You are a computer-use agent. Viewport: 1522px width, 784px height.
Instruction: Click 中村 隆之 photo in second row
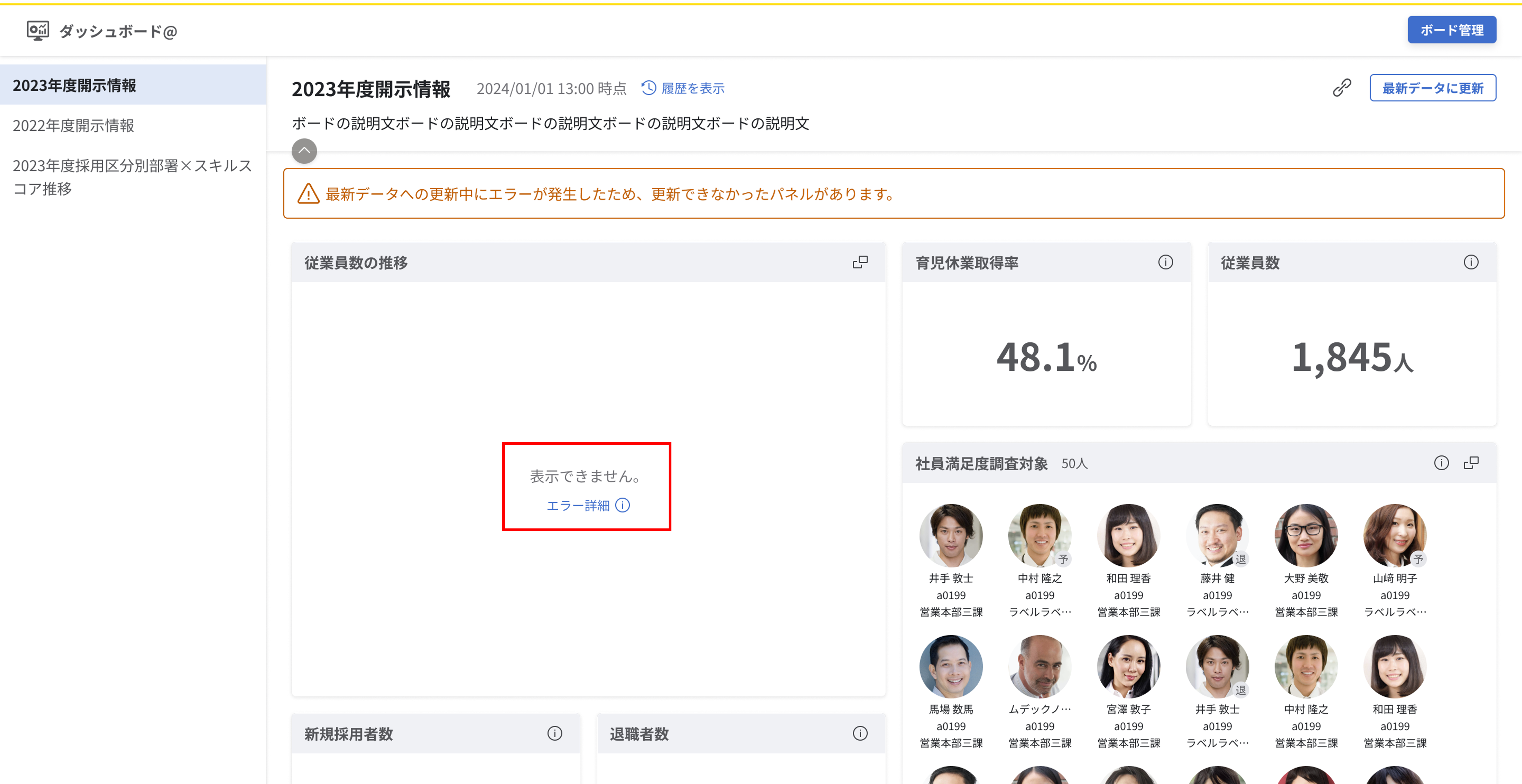point(1306,666)
